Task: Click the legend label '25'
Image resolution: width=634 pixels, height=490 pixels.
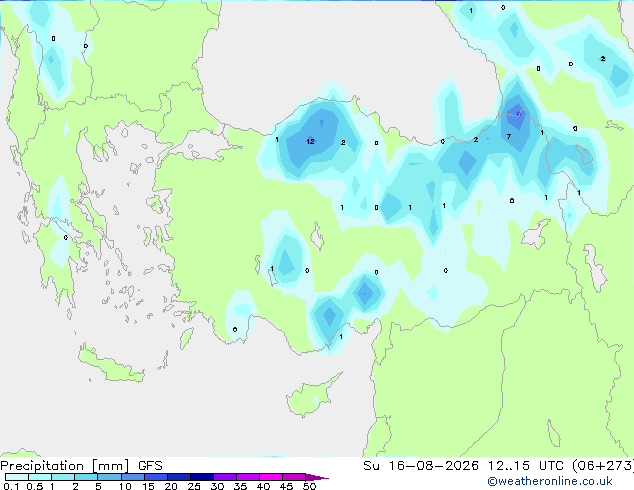Action: [x=194, y=486]
